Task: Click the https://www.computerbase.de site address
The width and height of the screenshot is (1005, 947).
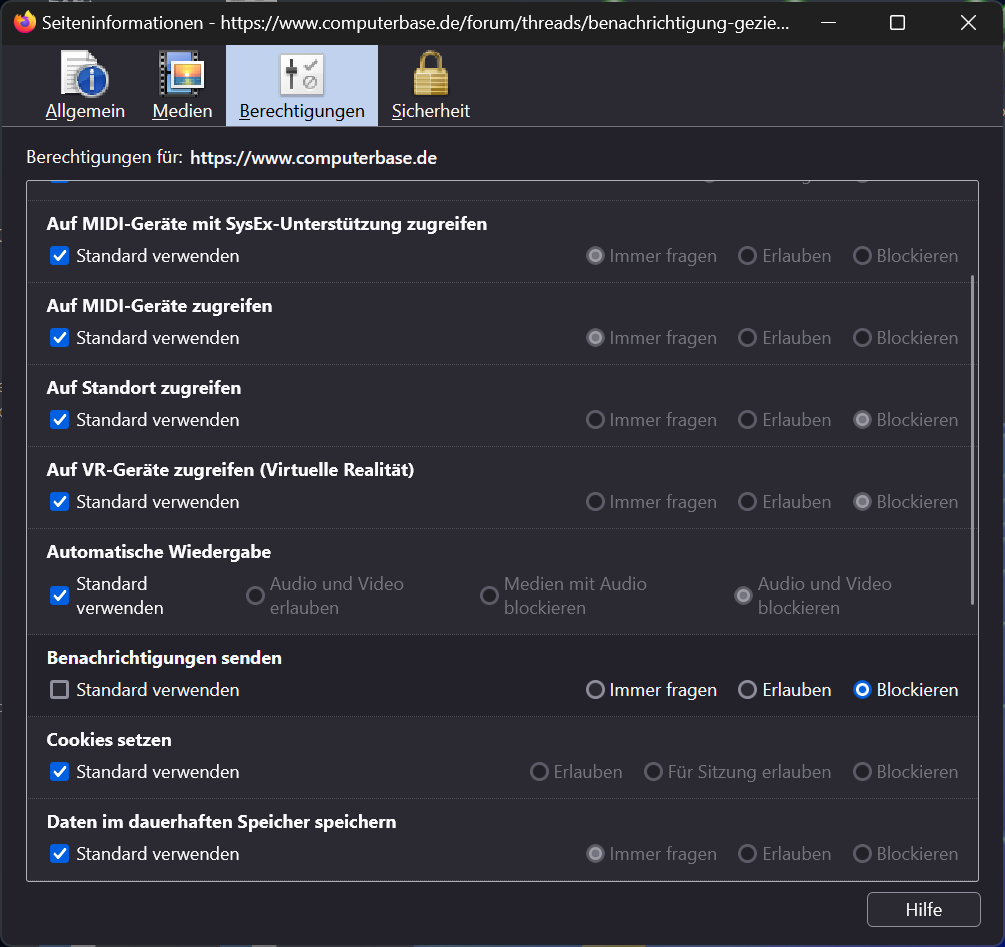Action: (x=313, y=158)
